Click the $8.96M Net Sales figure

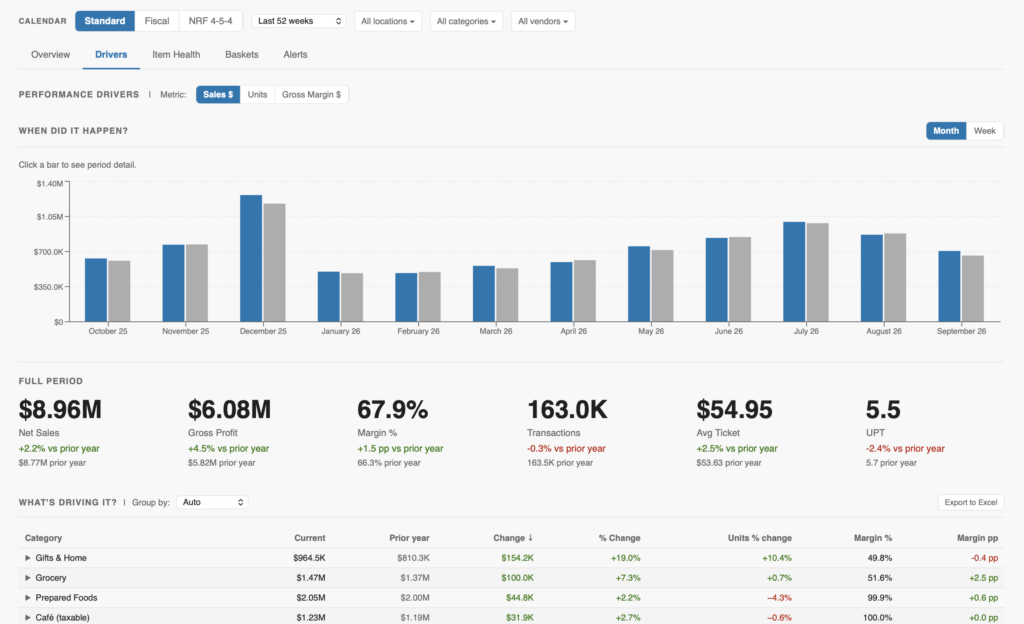tap(60, 410)
